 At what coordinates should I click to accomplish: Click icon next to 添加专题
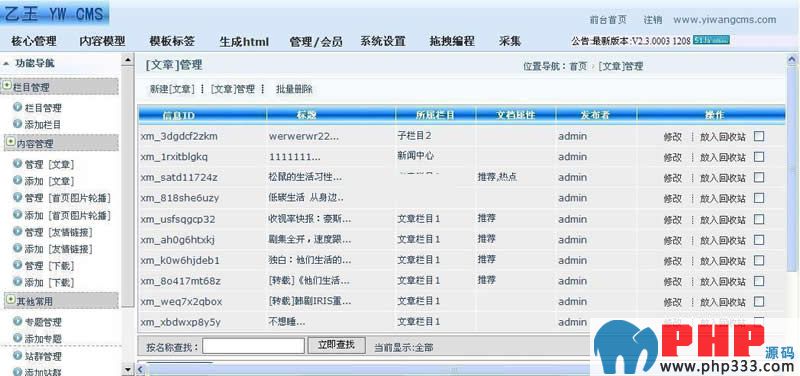[x=18, y=338]
